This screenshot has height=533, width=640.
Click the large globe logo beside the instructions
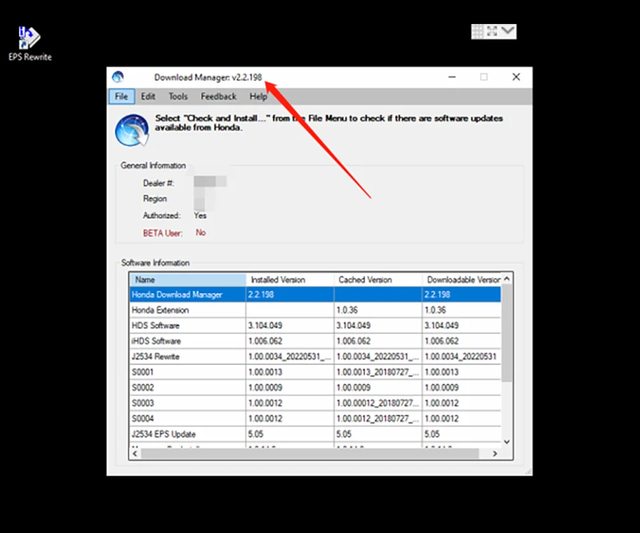click(x=132, y=131)
